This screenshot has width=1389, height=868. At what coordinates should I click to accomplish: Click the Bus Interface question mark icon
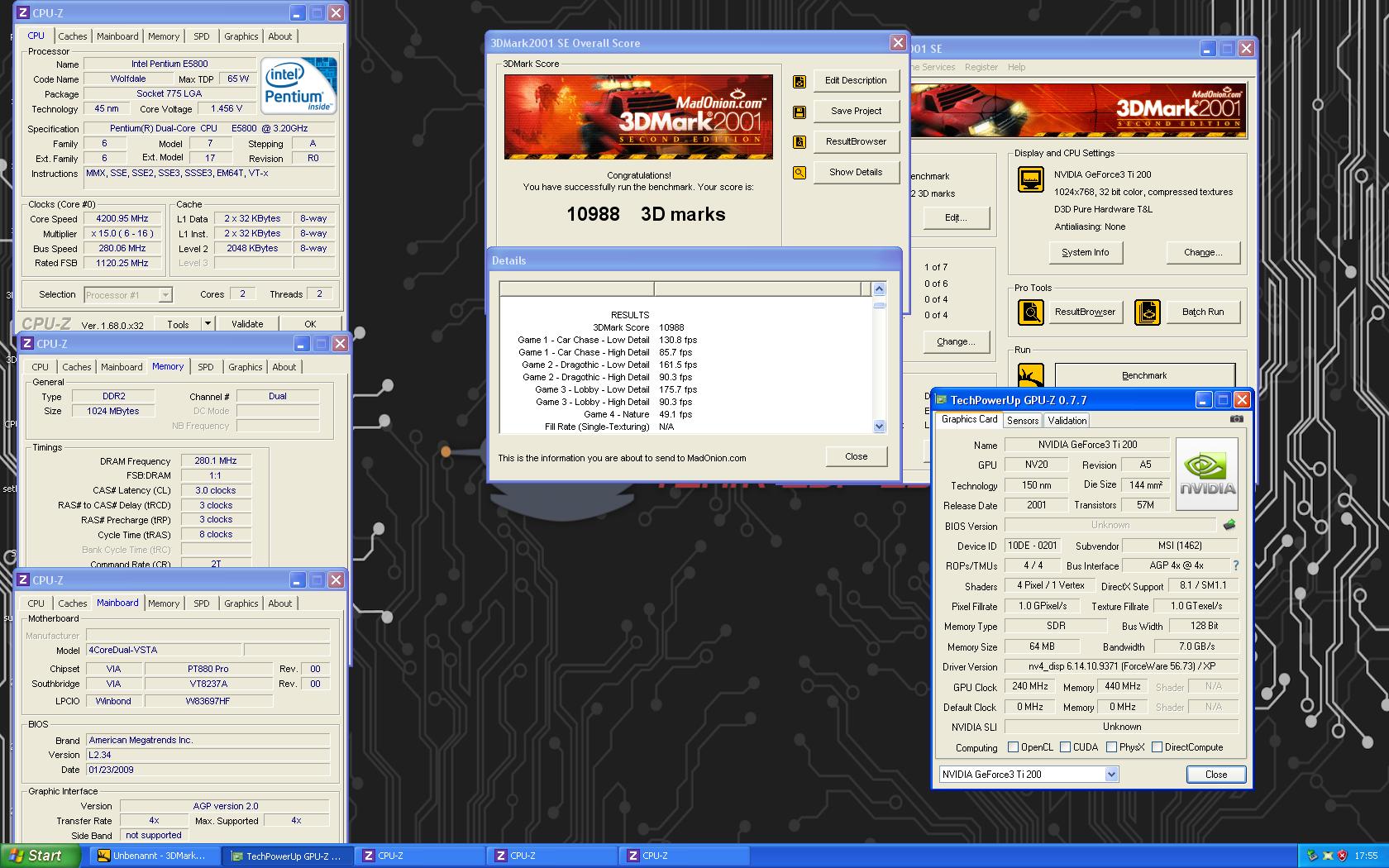(x=1236, y=565)
